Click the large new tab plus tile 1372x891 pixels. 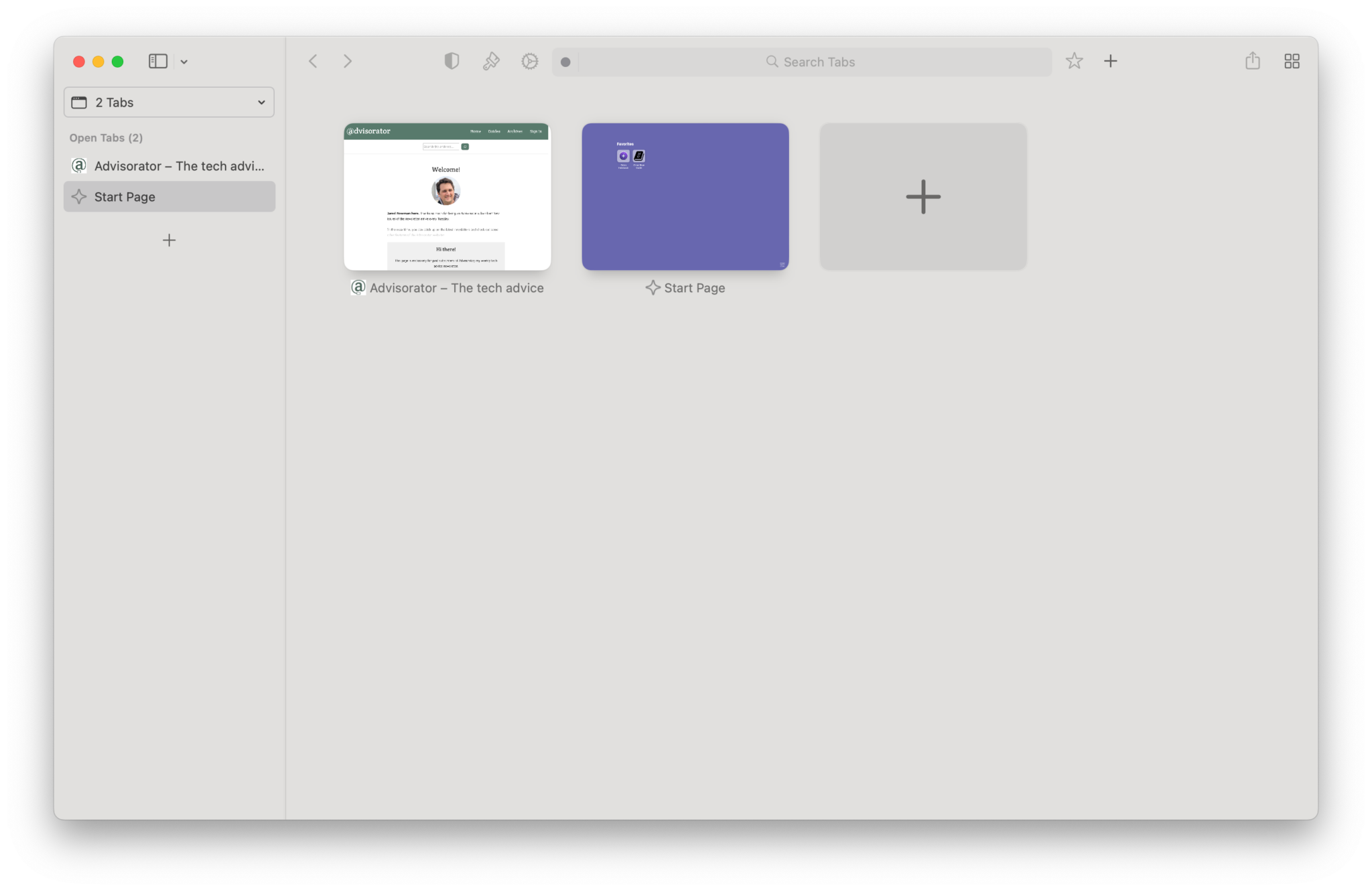pyautogui.click(x=922, y=197)
